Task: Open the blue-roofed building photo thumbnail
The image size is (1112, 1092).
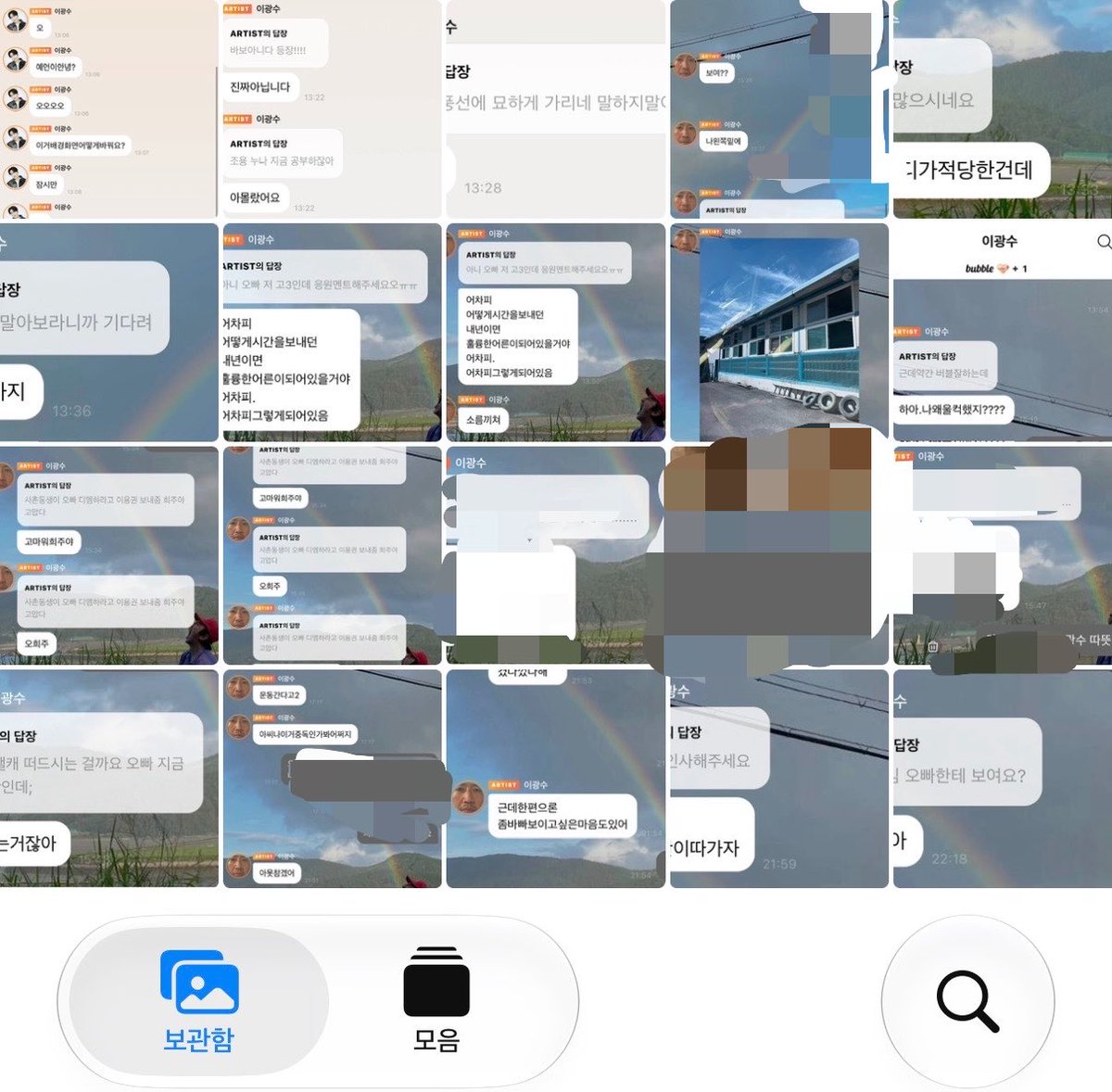Action: pos(778,332)
